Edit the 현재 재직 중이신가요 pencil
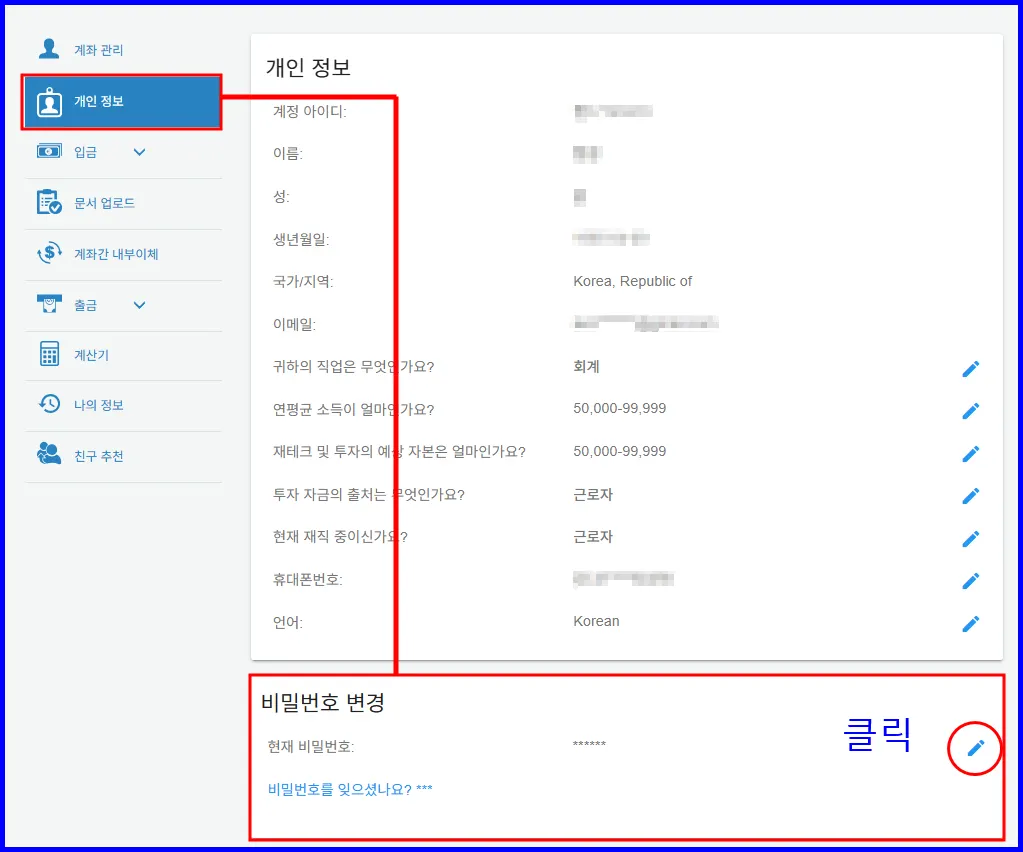1023x852 pixels. (970, 539)
